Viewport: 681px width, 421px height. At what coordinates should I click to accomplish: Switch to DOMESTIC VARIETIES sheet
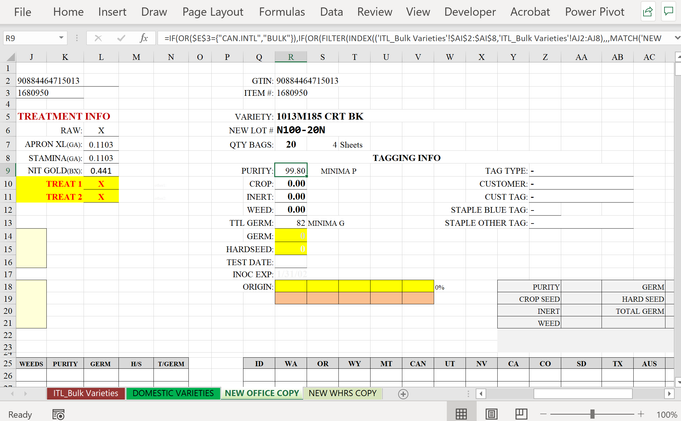pyautogui.click(x=173, y=393)
